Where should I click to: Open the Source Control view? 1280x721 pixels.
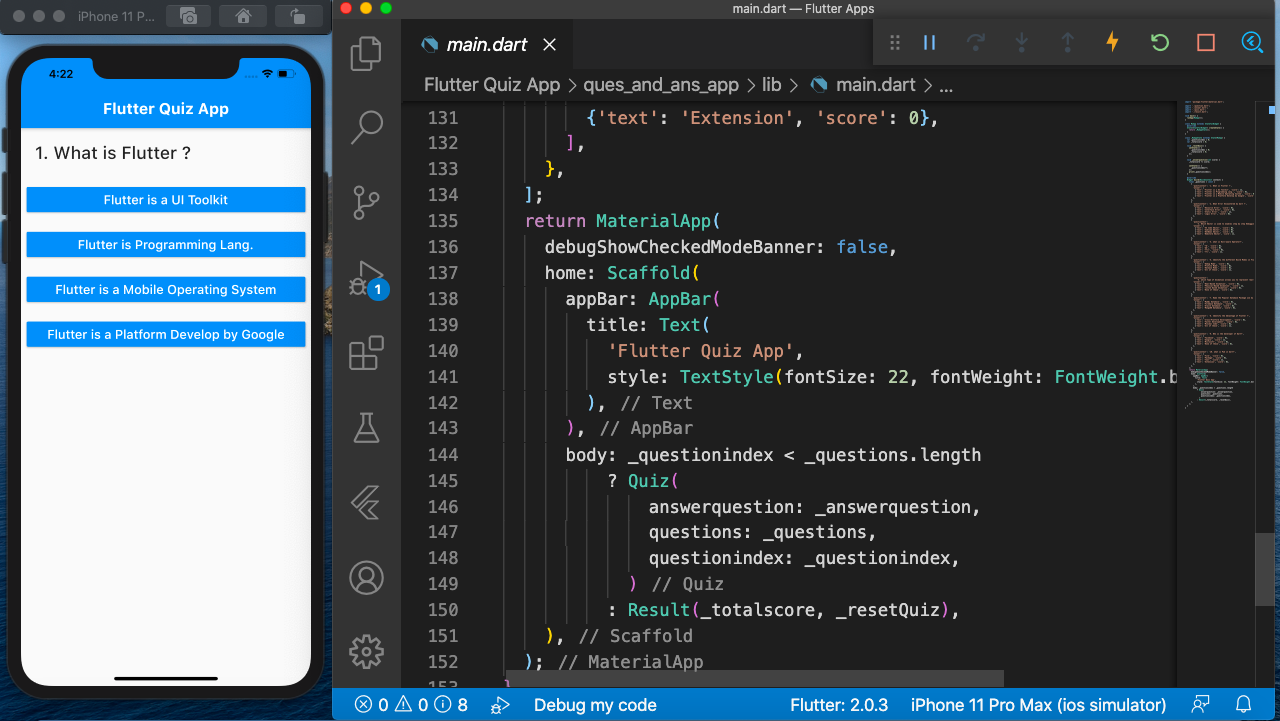(x=366, y=203)
